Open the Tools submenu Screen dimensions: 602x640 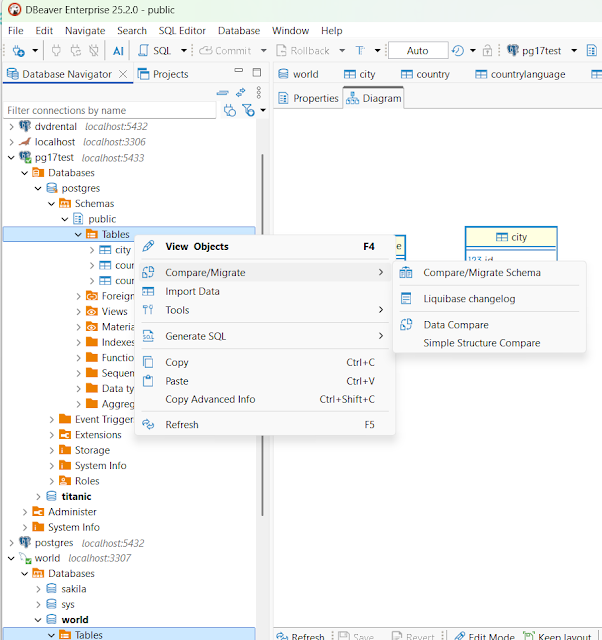tap(264, 310)
